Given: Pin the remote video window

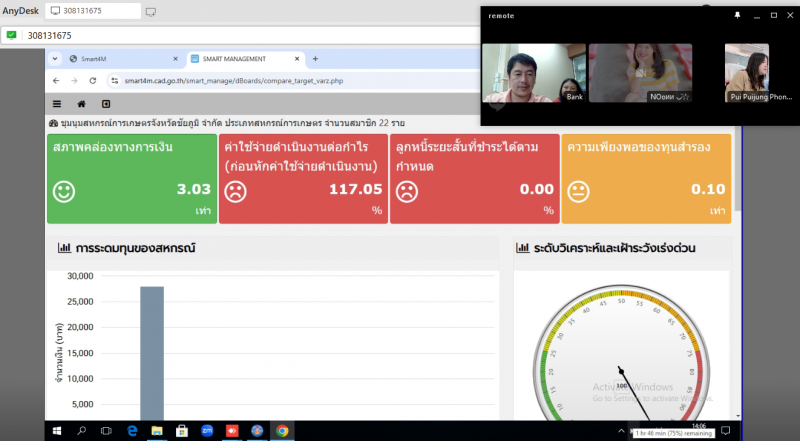Looking at the screenshot, I should click(x=737, y=15).
